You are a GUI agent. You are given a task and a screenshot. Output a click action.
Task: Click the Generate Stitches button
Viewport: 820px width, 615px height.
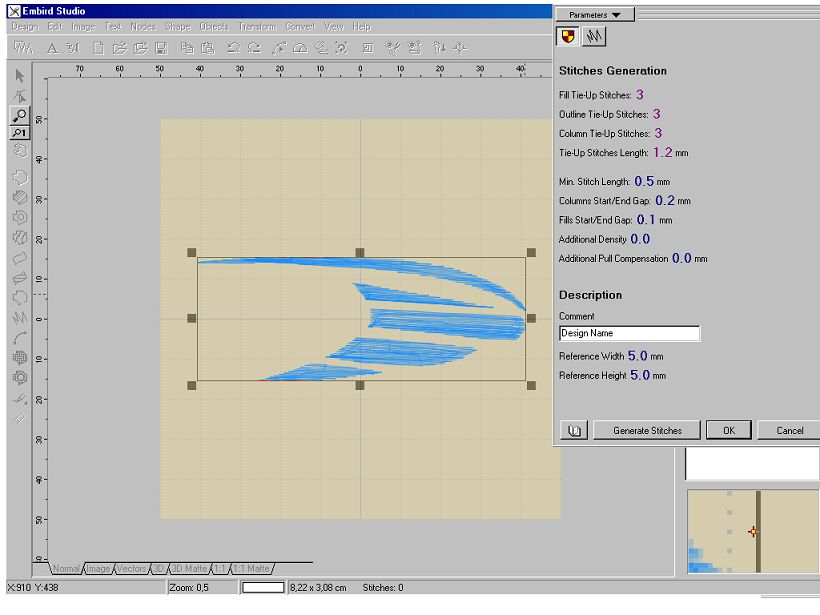[x=646, y=430]
